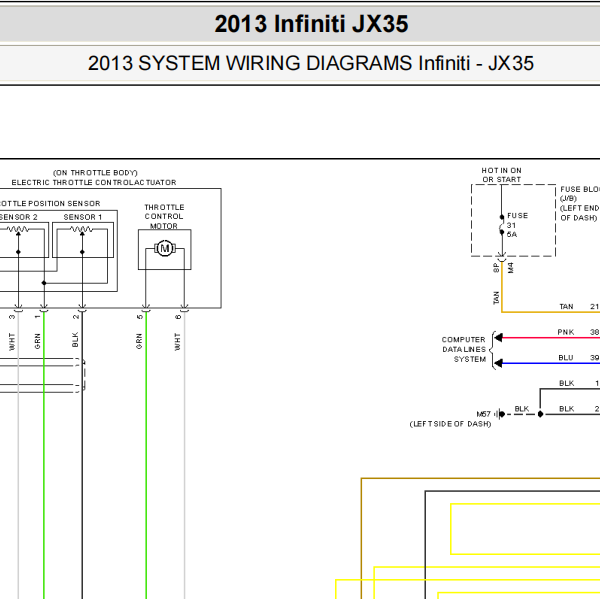
Task: Click the ground symbol next to M57
Action: pyautogui.click(x=499, y=414)
